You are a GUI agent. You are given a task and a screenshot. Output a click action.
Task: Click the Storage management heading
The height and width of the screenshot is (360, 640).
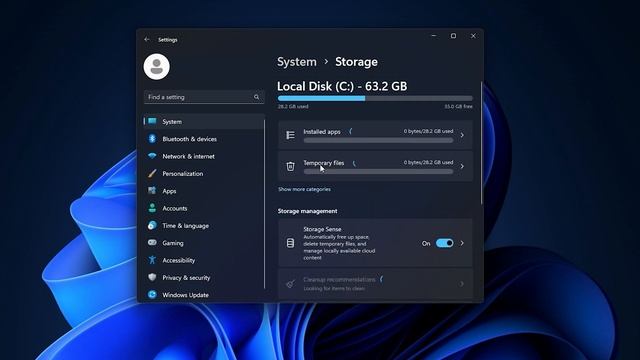[307, 211]
